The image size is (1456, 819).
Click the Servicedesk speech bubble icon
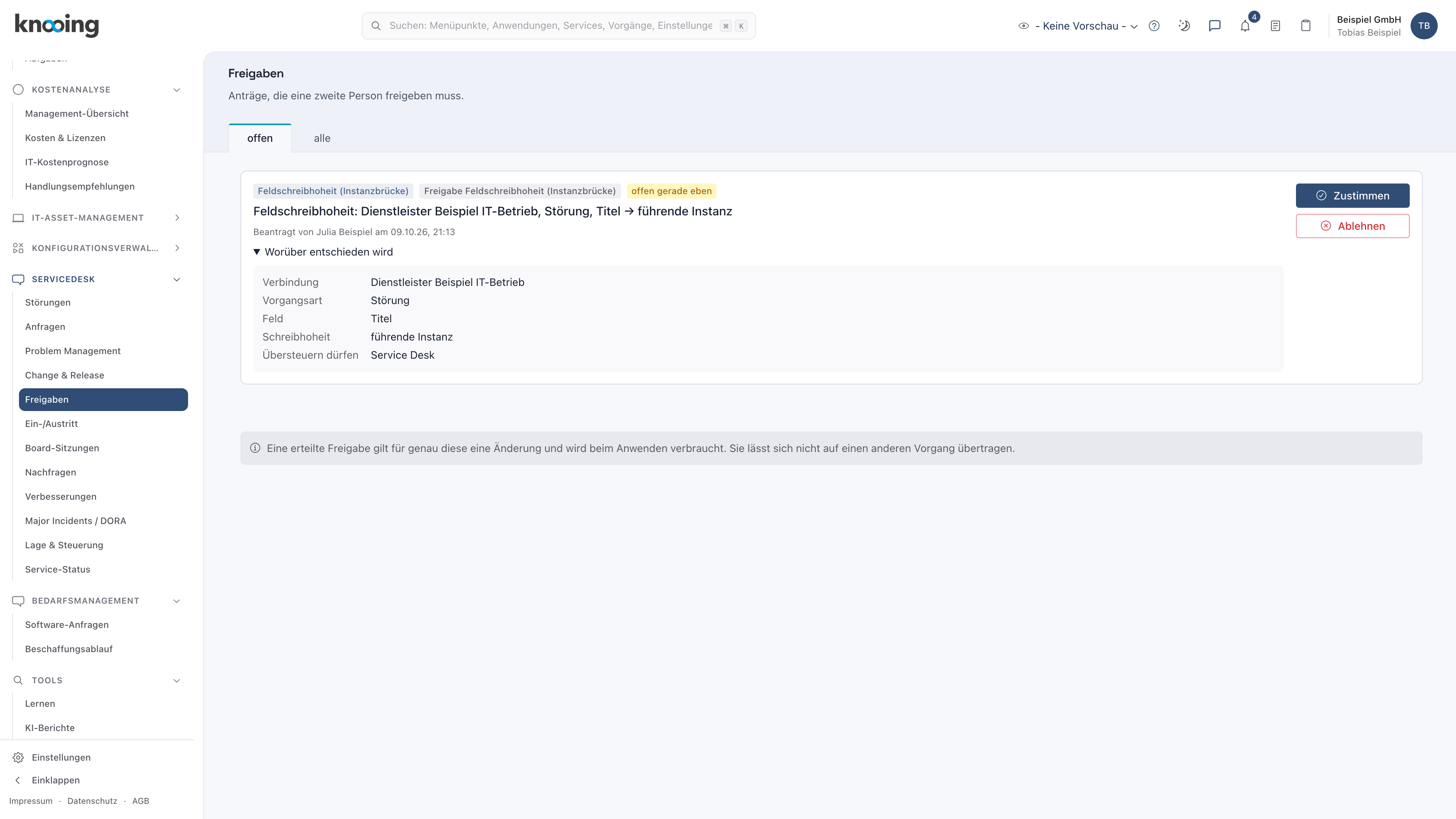tap(18, 279)
